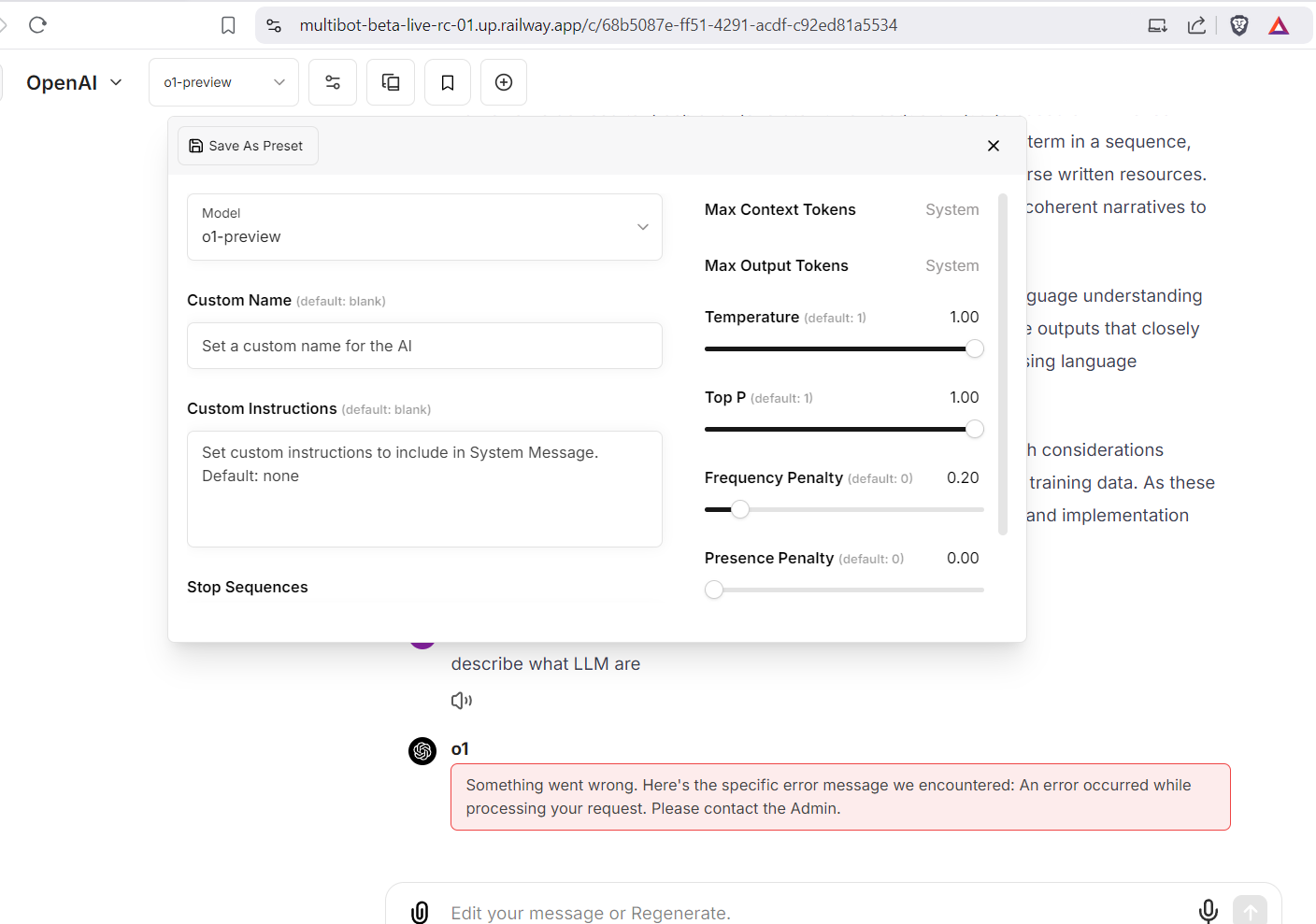Click the 'Max Output Tokens' label

(x=777, y=265)
